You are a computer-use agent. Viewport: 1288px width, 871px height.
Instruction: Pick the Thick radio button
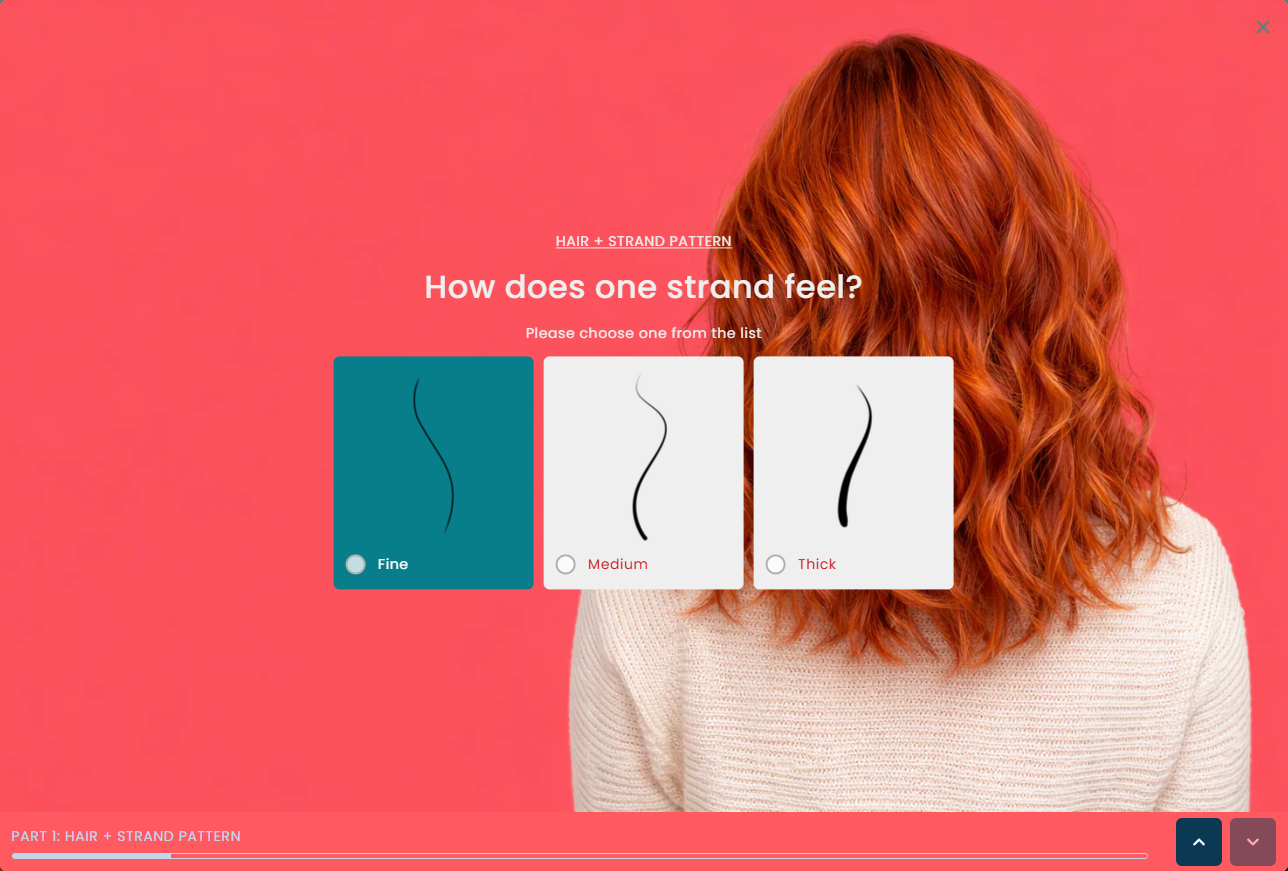click(x=775, y=564)
